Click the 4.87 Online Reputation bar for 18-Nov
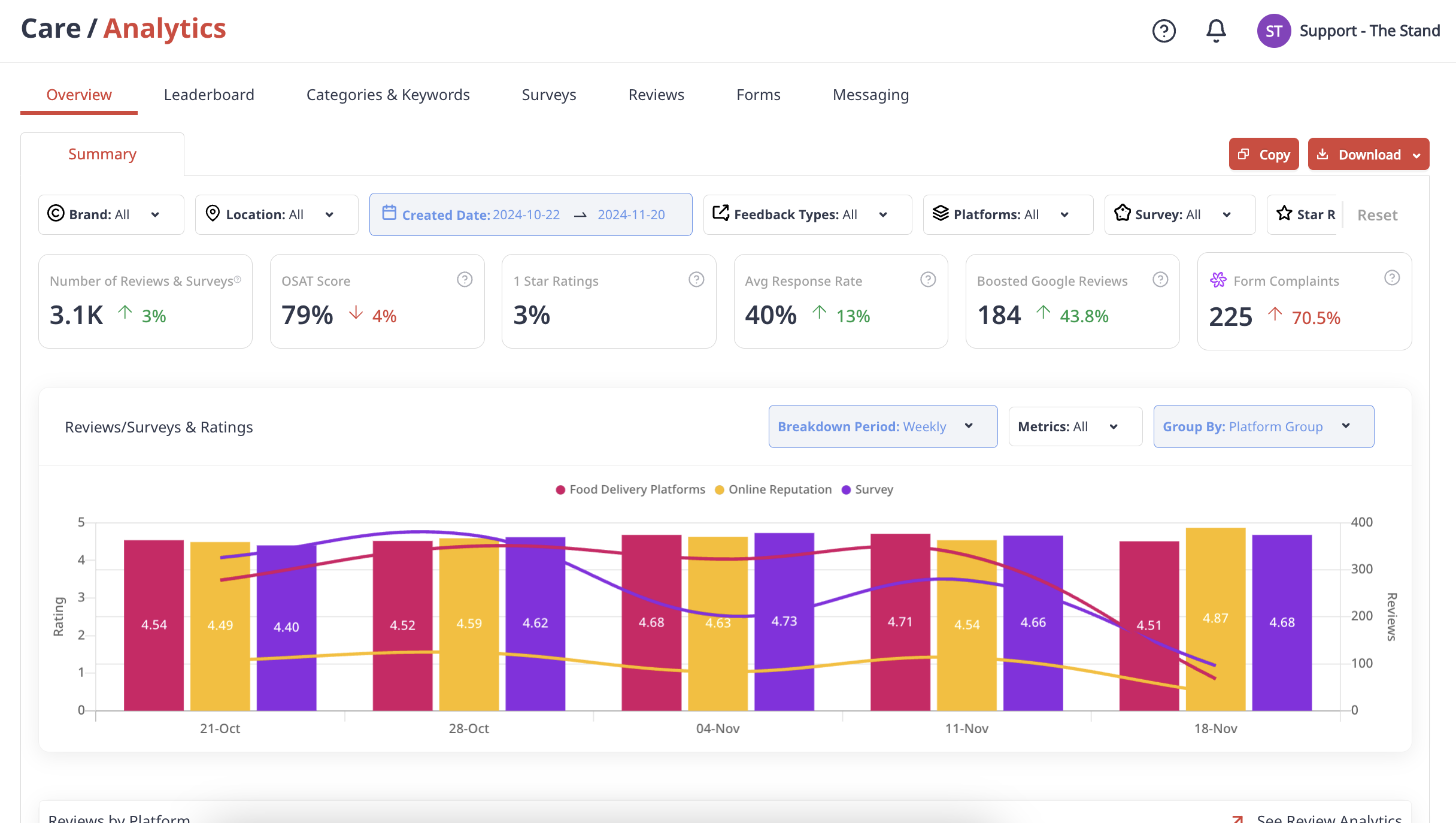This screenshot has height=823, width=1456. 1215,619
